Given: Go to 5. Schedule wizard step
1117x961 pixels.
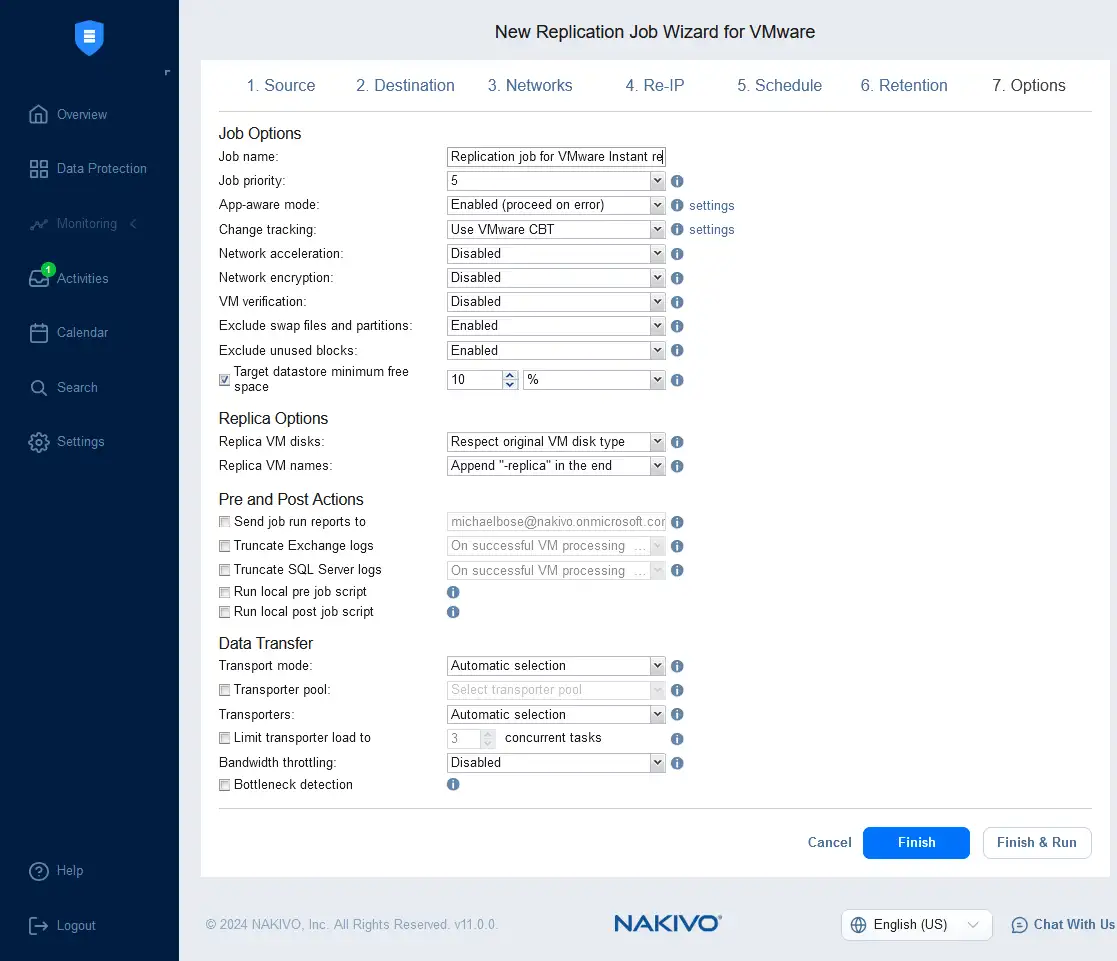Looking at the screenshot, I should pos(779,85).
